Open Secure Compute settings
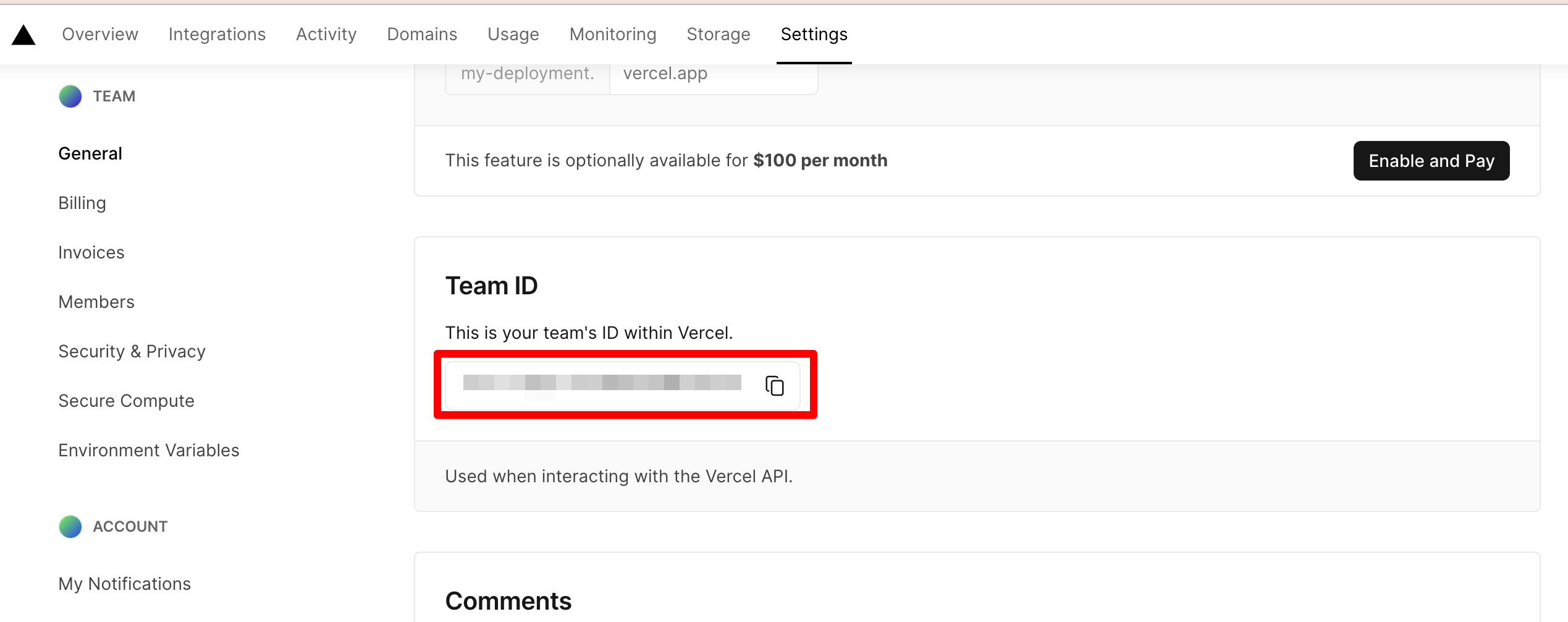The width and height of the screenshot is (1568, 622). point(126,401)
